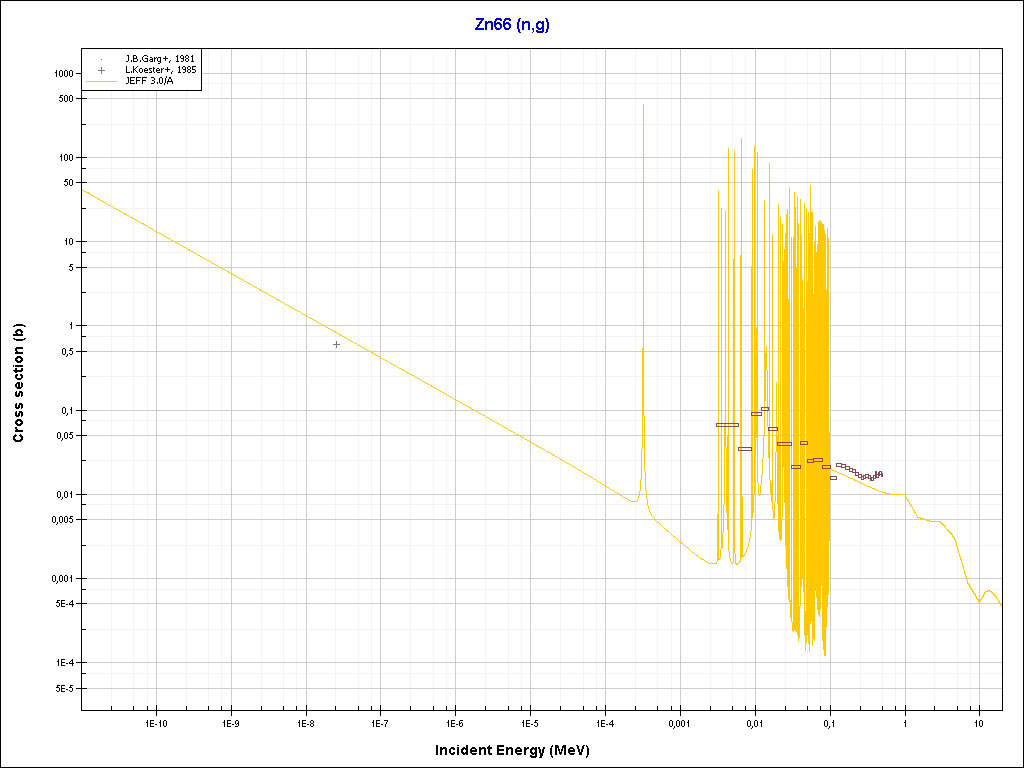
Task: Click the Zn66 (n,g) chart title
Action: tap(511, 24)
